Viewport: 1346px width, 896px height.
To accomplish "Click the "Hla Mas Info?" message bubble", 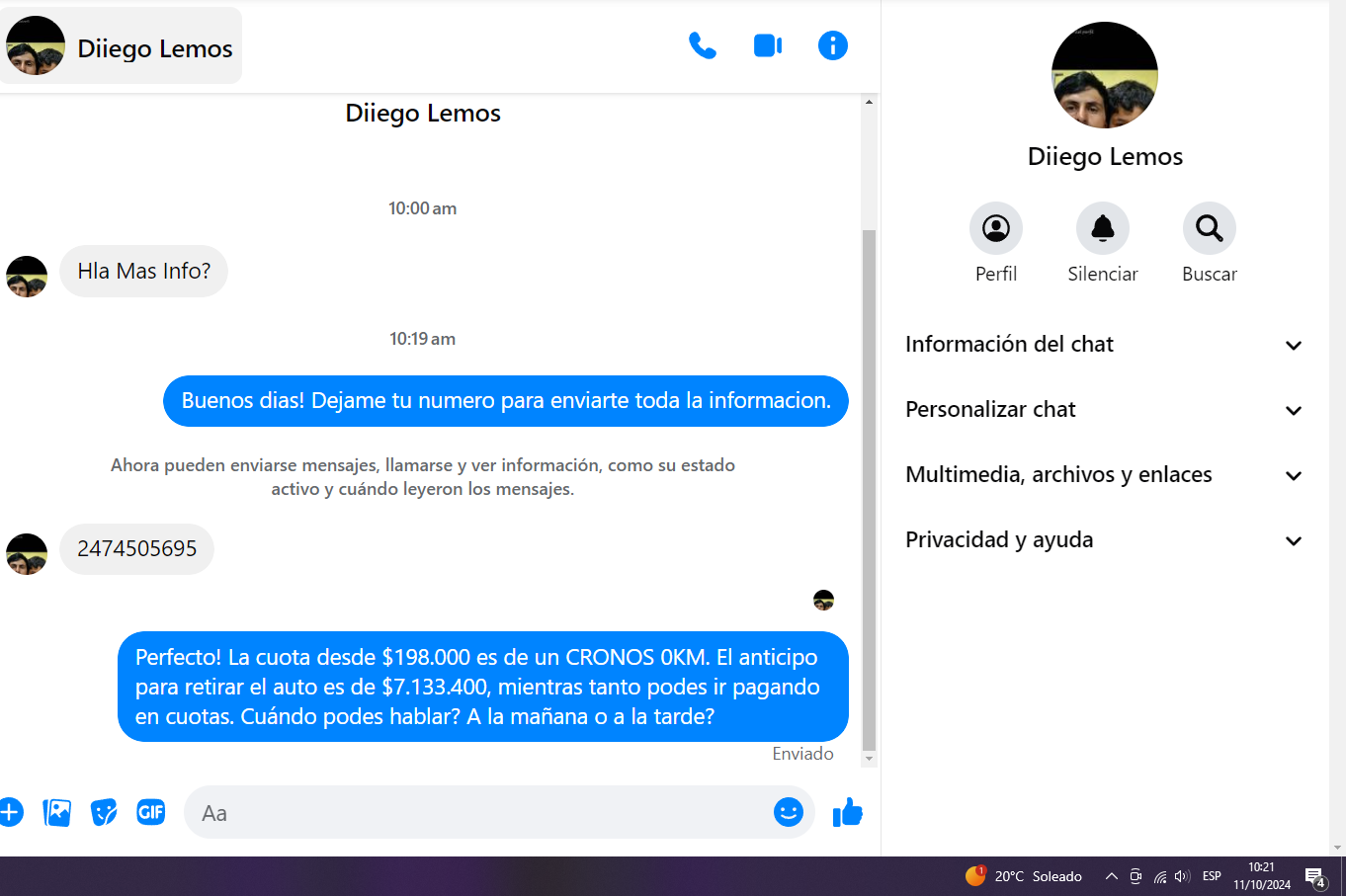I will pos(144,271).
